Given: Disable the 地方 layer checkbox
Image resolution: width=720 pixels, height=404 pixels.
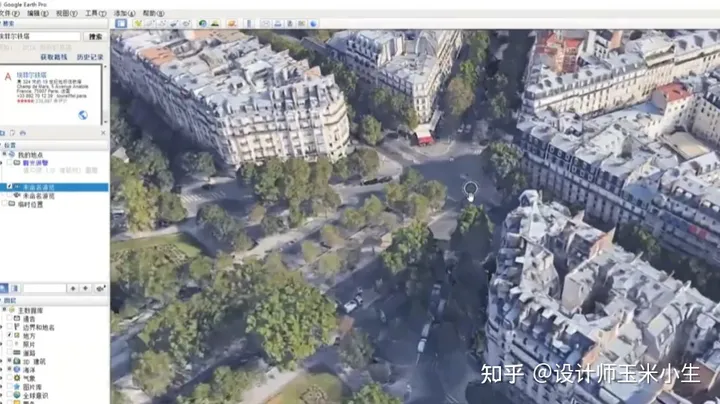Looking at the screenshot, I should pos(9,336).
